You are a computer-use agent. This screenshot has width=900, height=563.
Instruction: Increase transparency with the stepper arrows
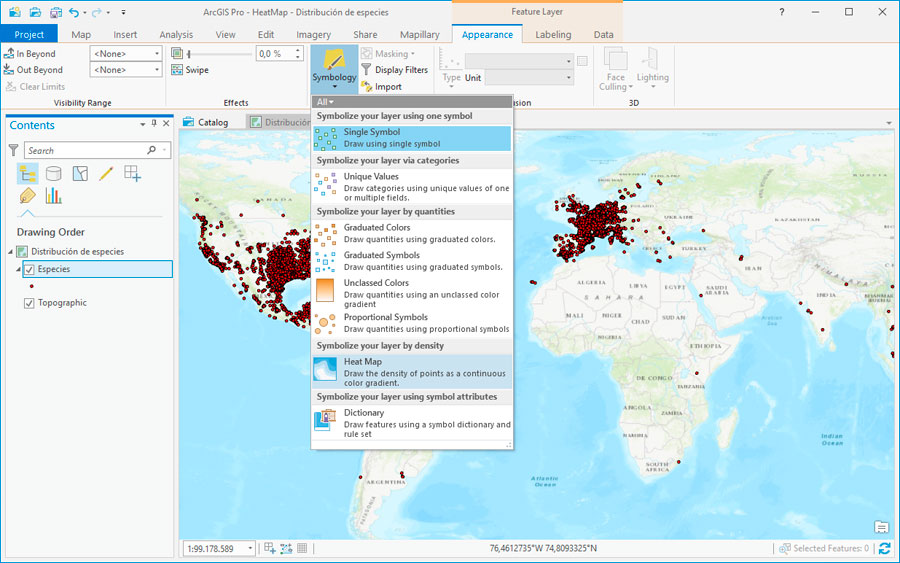click(x=297, y=51)
